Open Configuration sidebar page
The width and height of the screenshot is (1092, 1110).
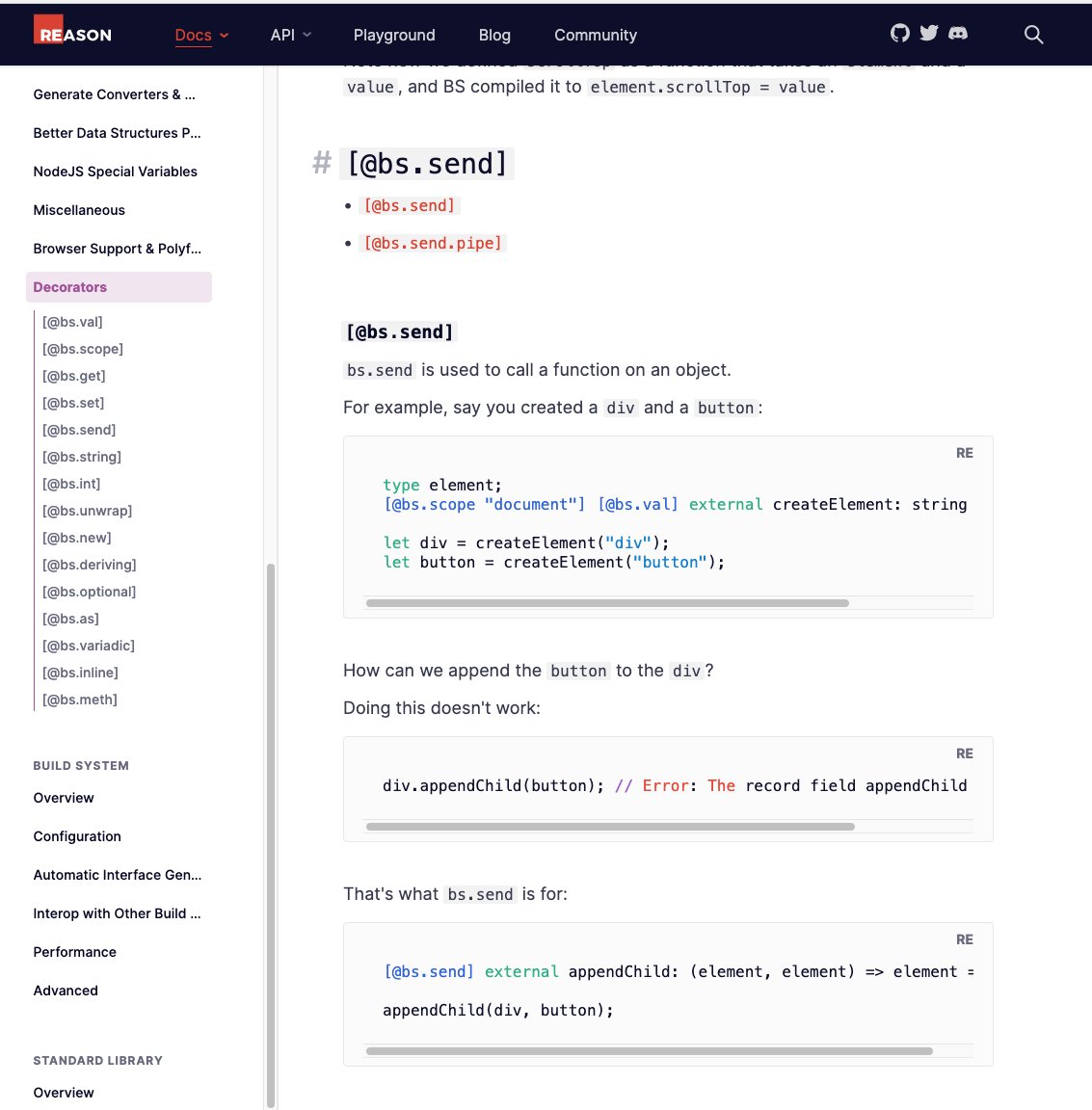click(x=77, y=836)
